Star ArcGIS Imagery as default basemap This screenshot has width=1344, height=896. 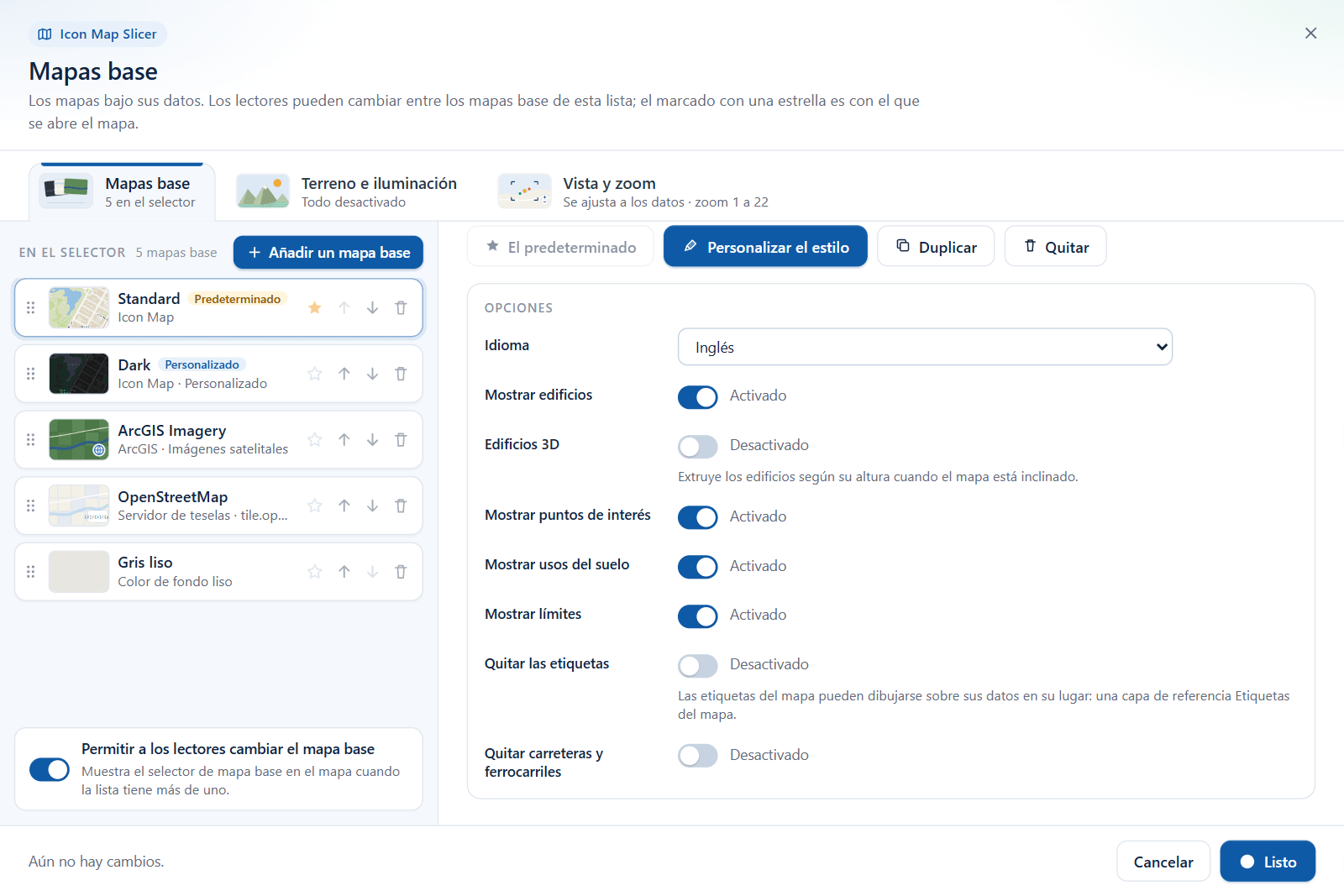coord(315,440)
